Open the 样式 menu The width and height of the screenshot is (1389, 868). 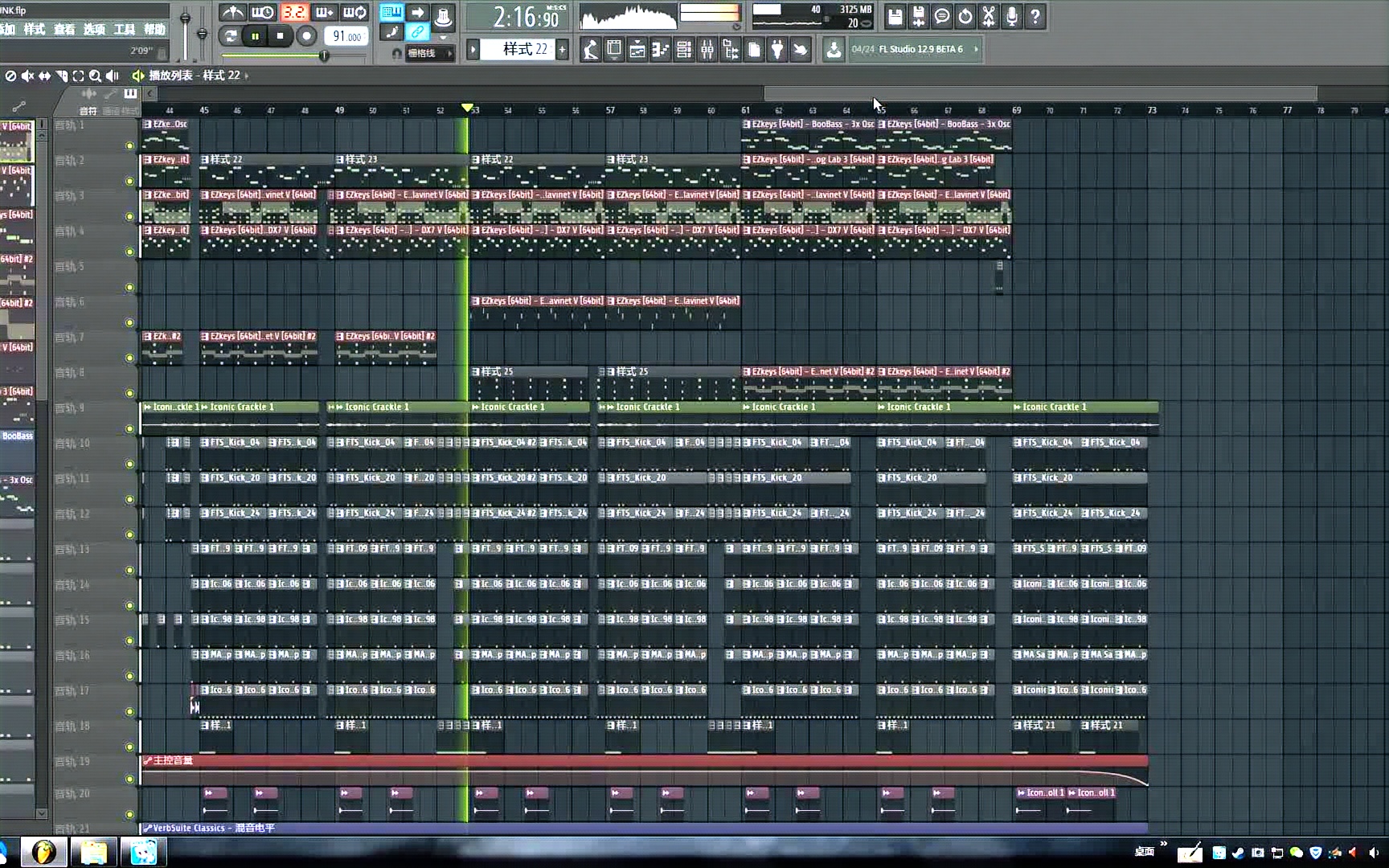34,29
